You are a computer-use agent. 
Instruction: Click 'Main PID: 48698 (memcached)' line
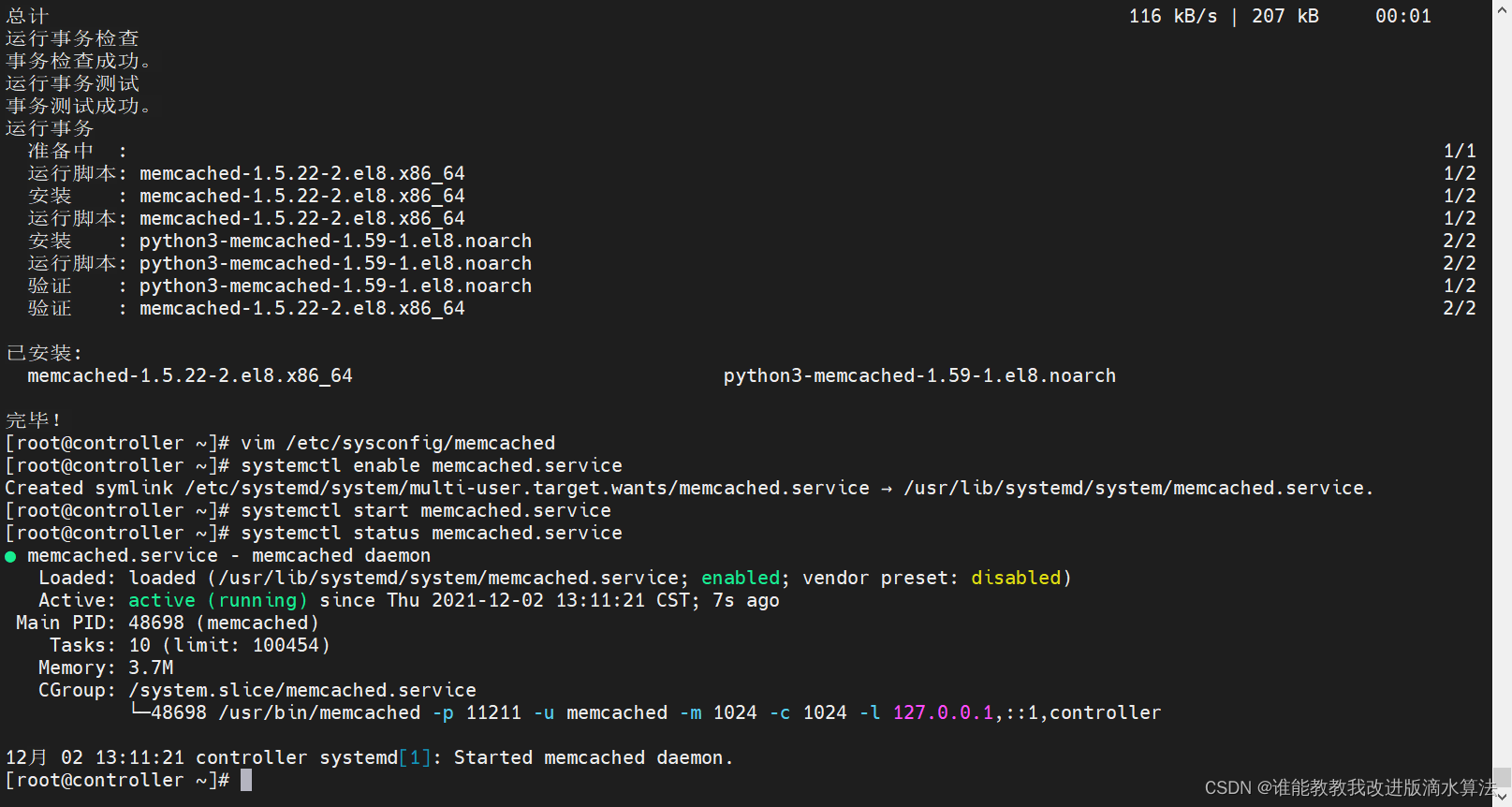click(x=168, y=623)
